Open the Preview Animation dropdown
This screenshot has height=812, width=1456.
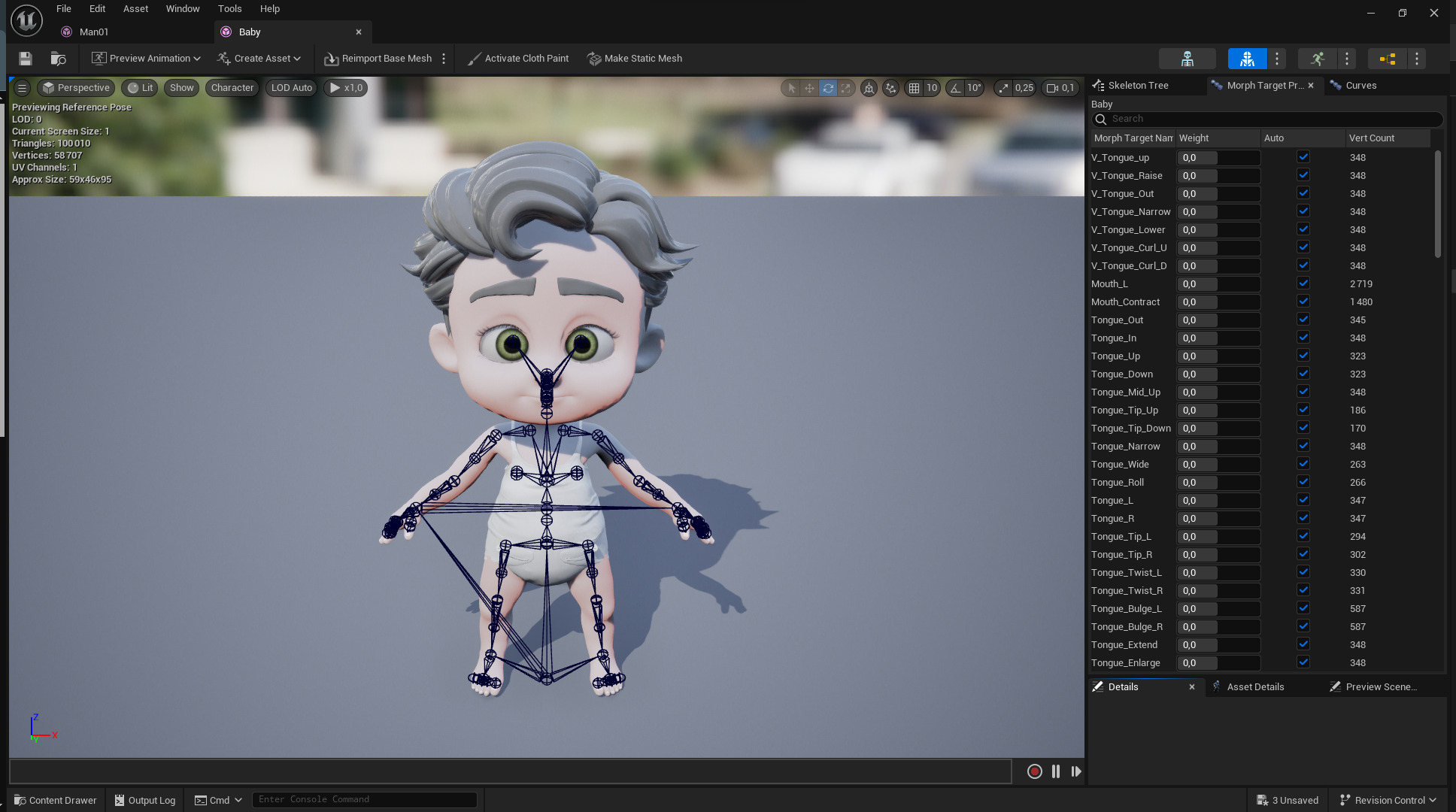click(x=146, y=59)
